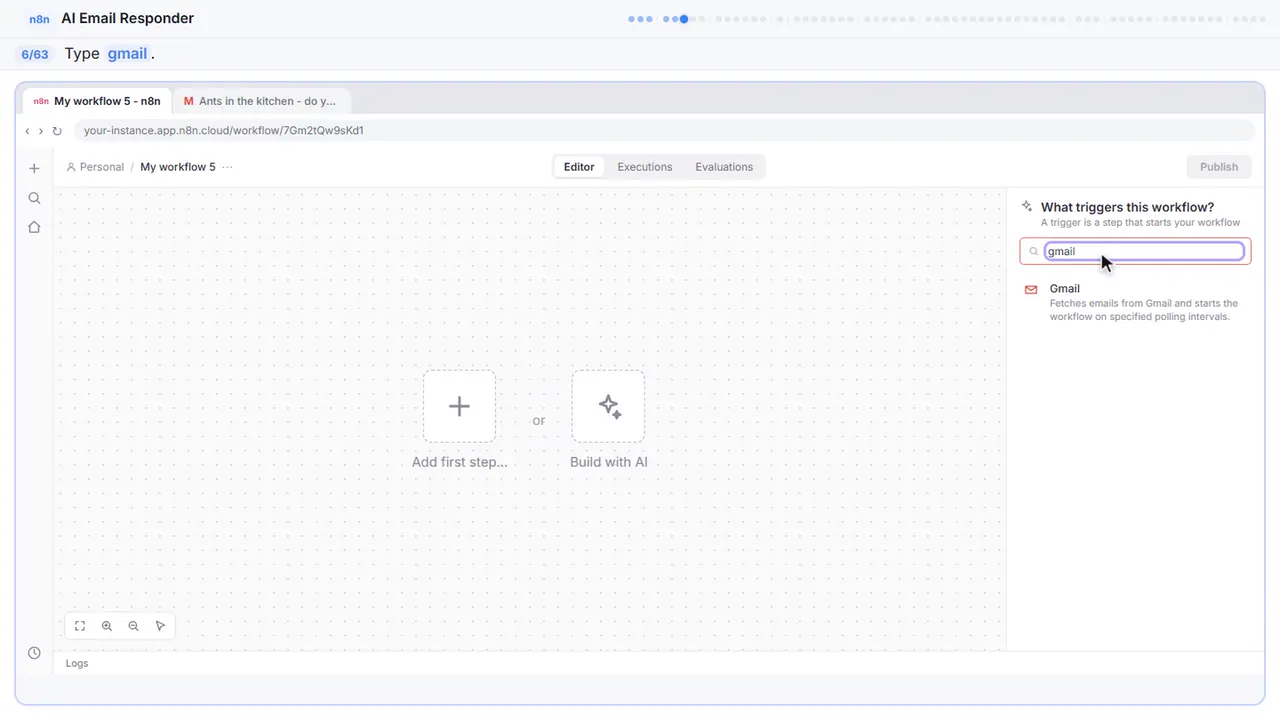The height and width of the screenshot is (720, 1280).
Task: Click the 6/63 step counter badge
Action: [35, 54]
